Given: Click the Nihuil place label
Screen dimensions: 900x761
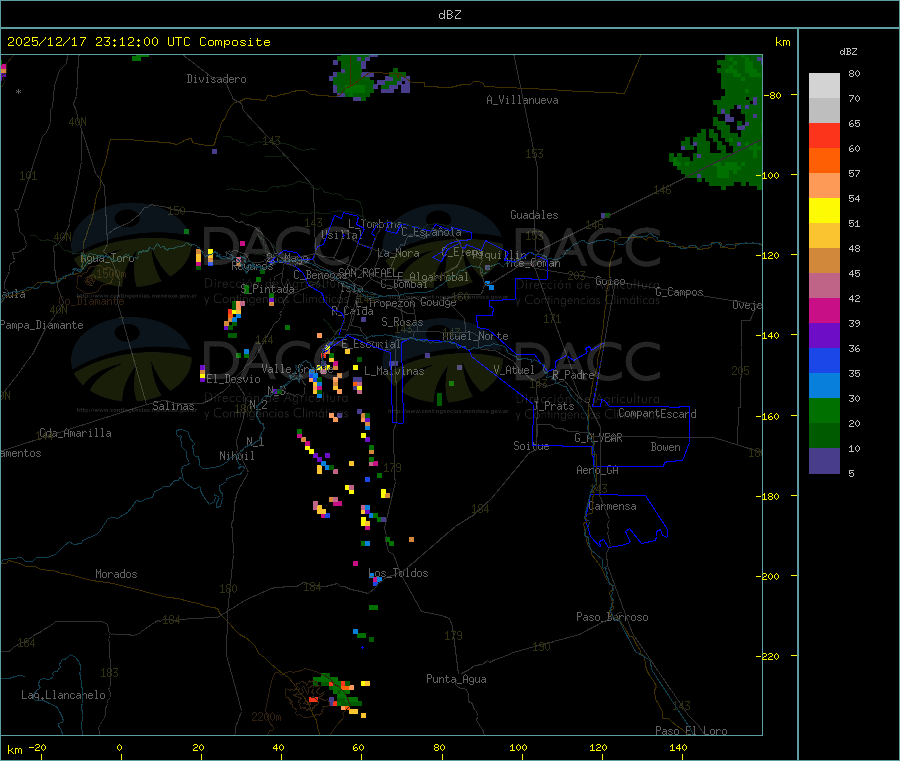Looking at the screenshot, I should 236,456.
